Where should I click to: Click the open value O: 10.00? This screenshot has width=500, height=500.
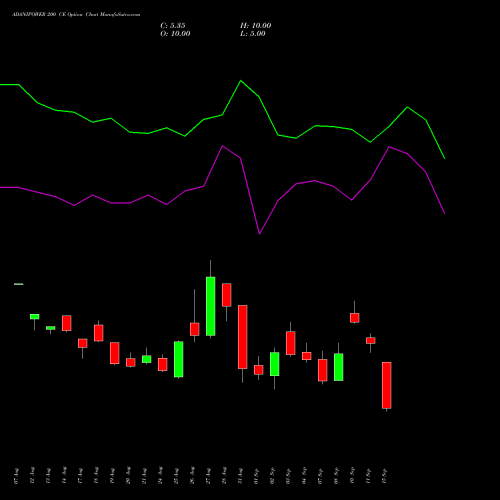175,34
